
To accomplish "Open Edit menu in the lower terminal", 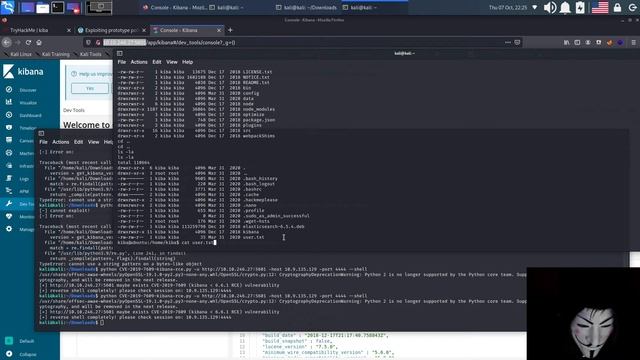I will click(x=78, y=142).
